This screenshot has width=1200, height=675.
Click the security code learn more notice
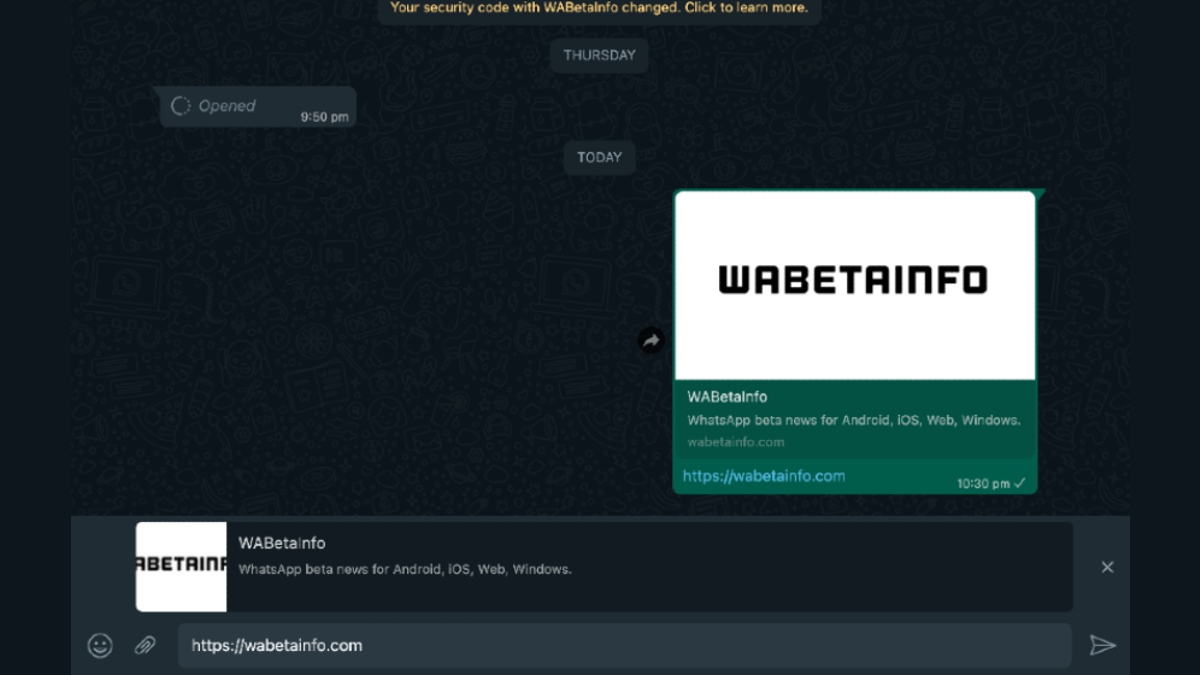coord(599,8)
